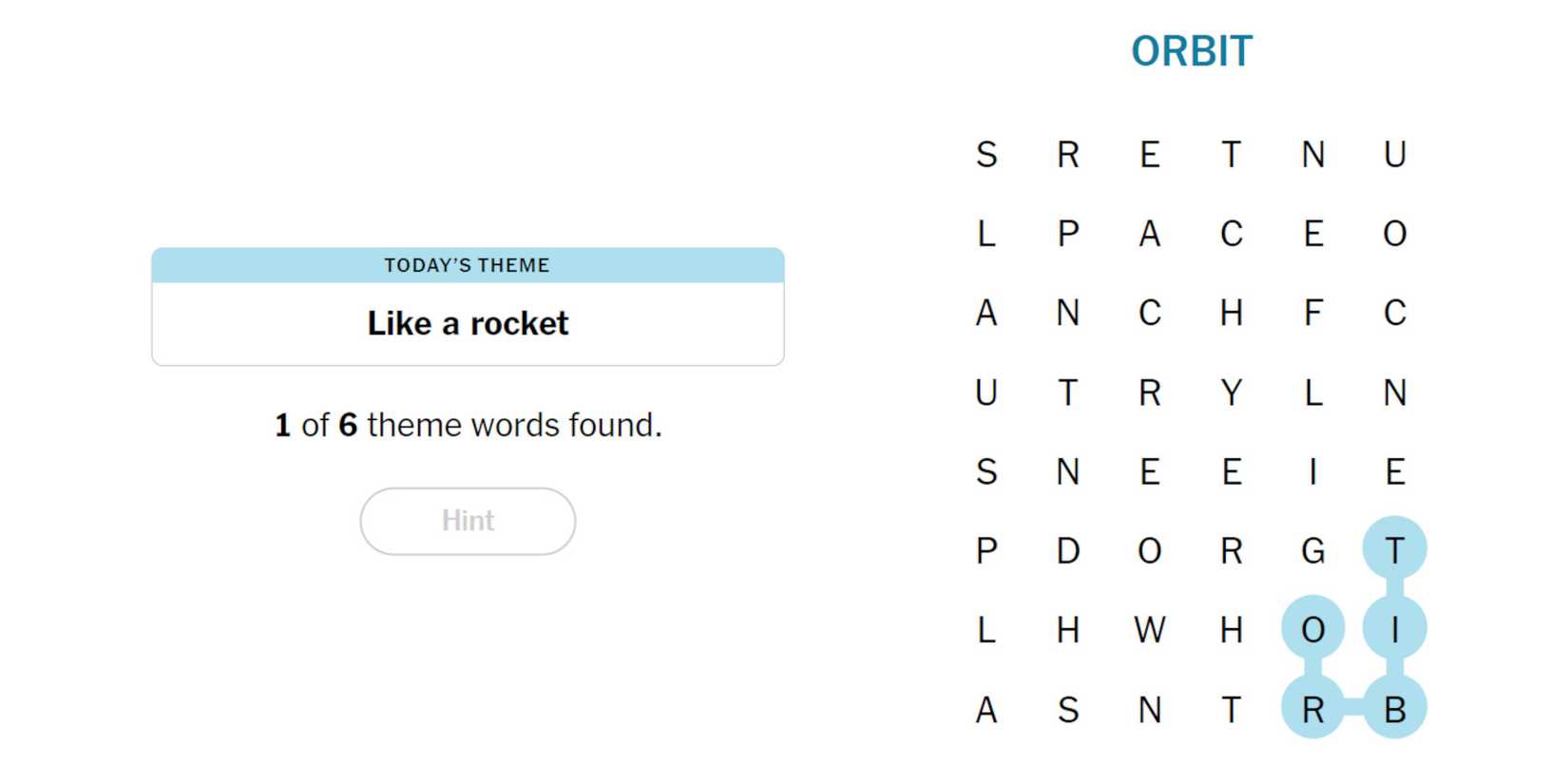The height and width of the screenshot is (784, 1568).
Task: Select the U in the top row
Action: tap(1394, 154)
